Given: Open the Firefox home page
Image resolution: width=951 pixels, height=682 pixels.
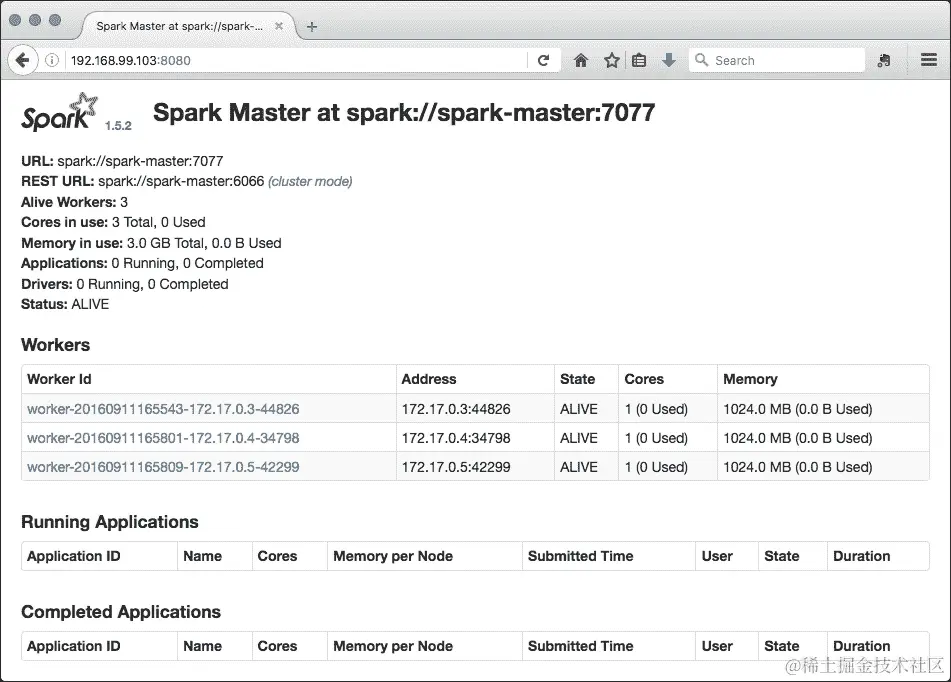Looking at the screenshot, I should pyautogui.click(x=581, y=60).
